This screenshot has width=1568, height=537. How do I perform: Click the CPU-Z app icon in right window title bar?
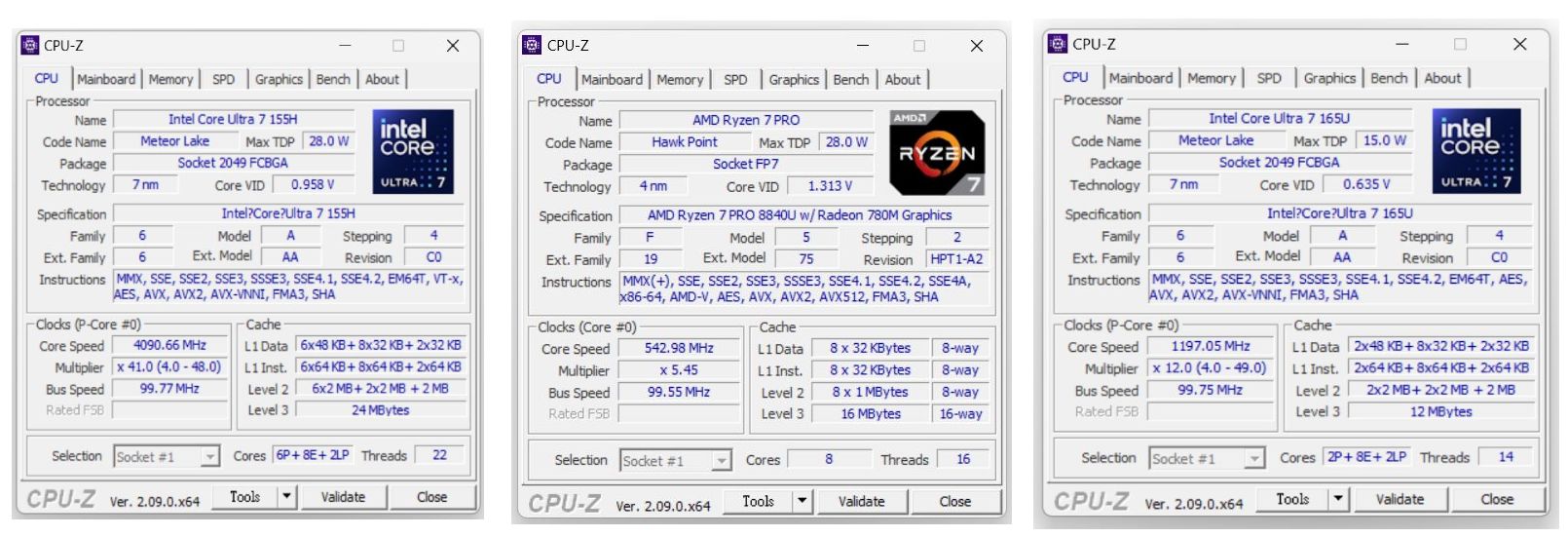pyautogui.click(x=1058, y=44)
